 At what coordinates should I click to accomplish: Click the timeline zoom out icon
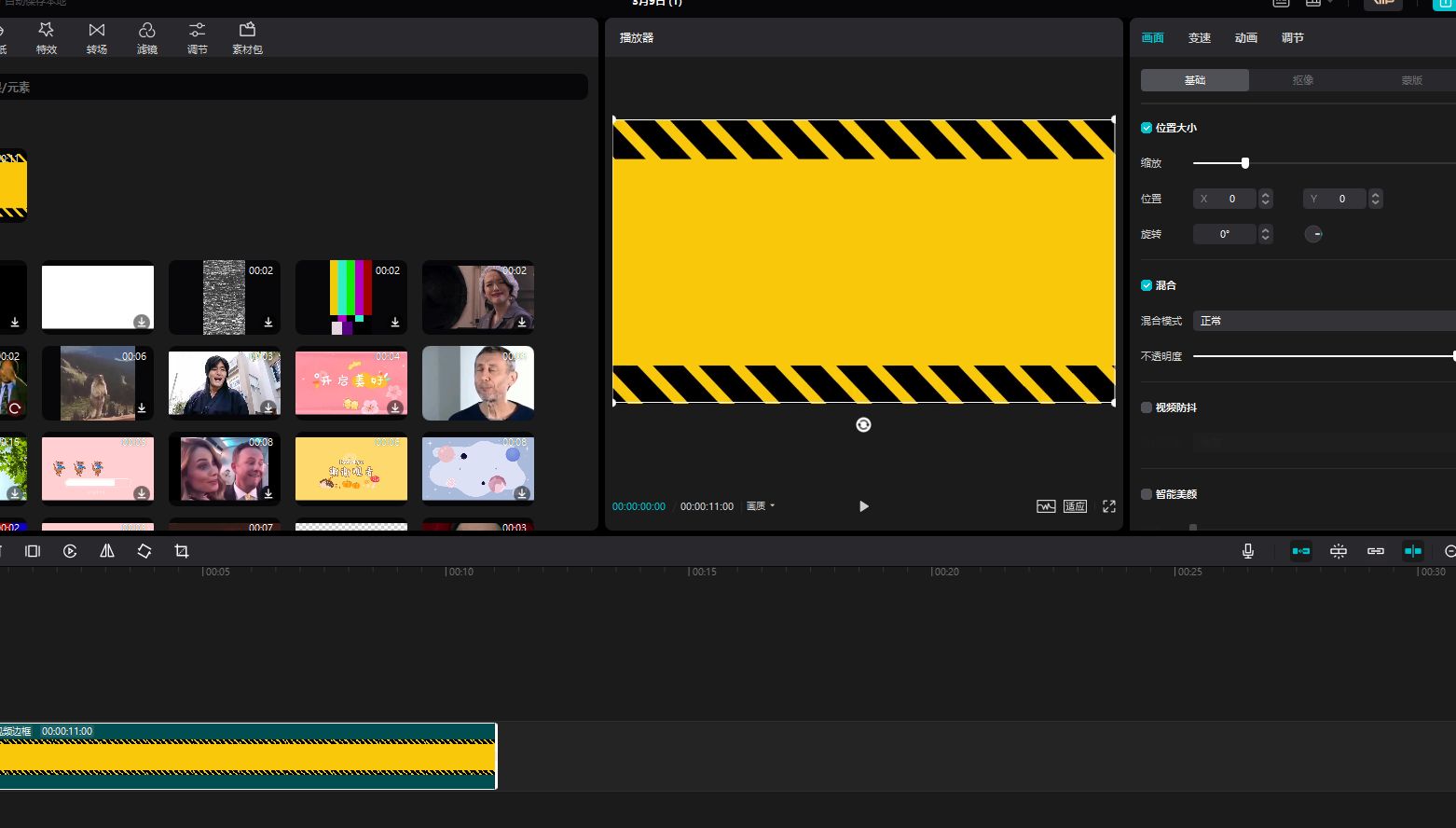tap(1449, 551)
